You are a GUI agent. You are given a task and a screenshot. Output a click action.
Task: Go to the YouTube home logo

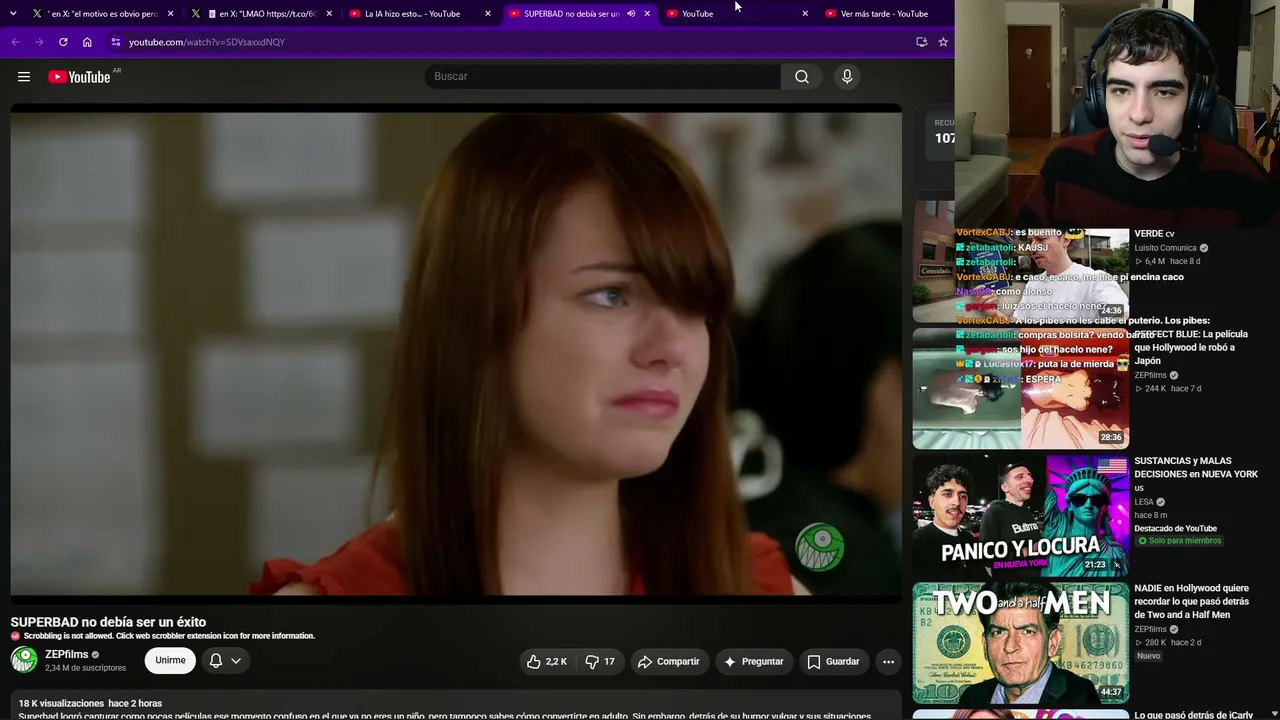79,77
